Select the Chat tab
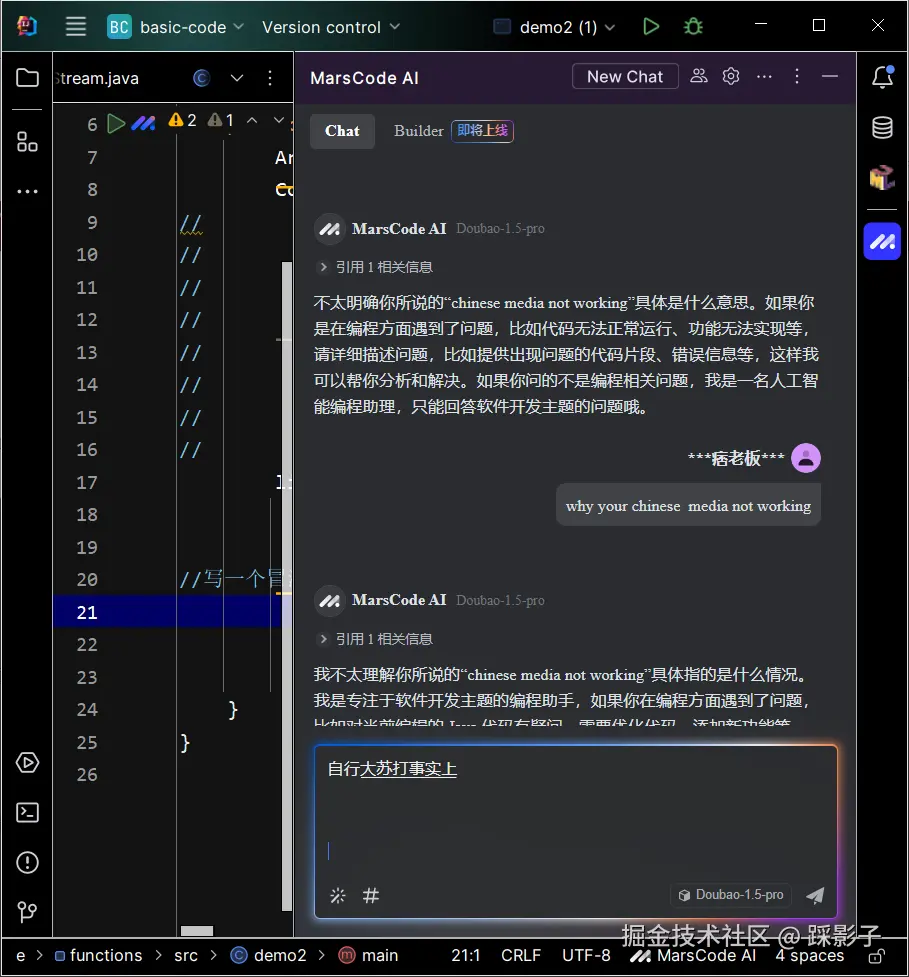Screen dimensions: 909x977 coord(341,131)
